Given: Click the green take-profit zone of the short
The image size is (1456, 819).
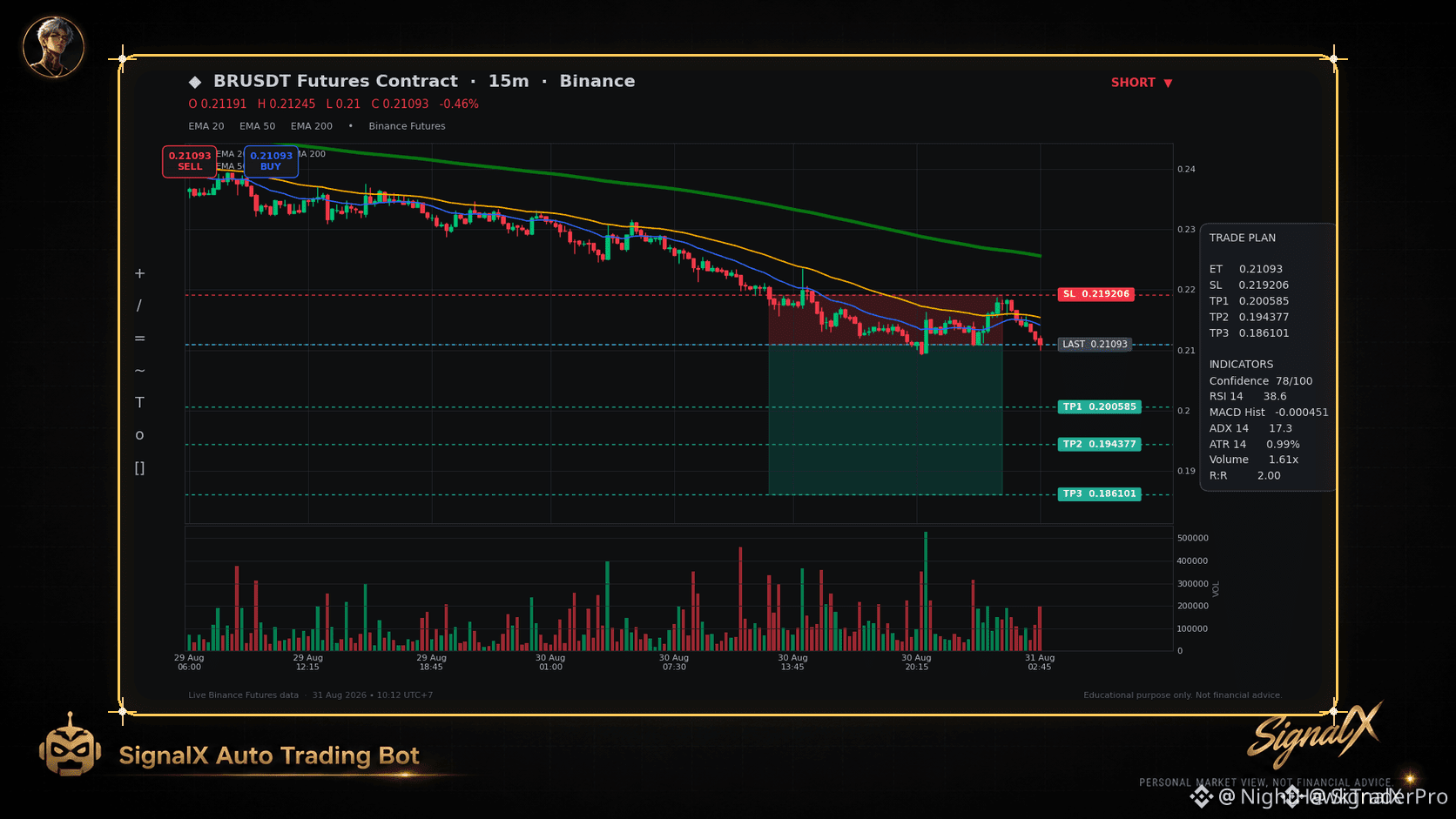Looking at the screenshot, I should [x=886, y=420].
